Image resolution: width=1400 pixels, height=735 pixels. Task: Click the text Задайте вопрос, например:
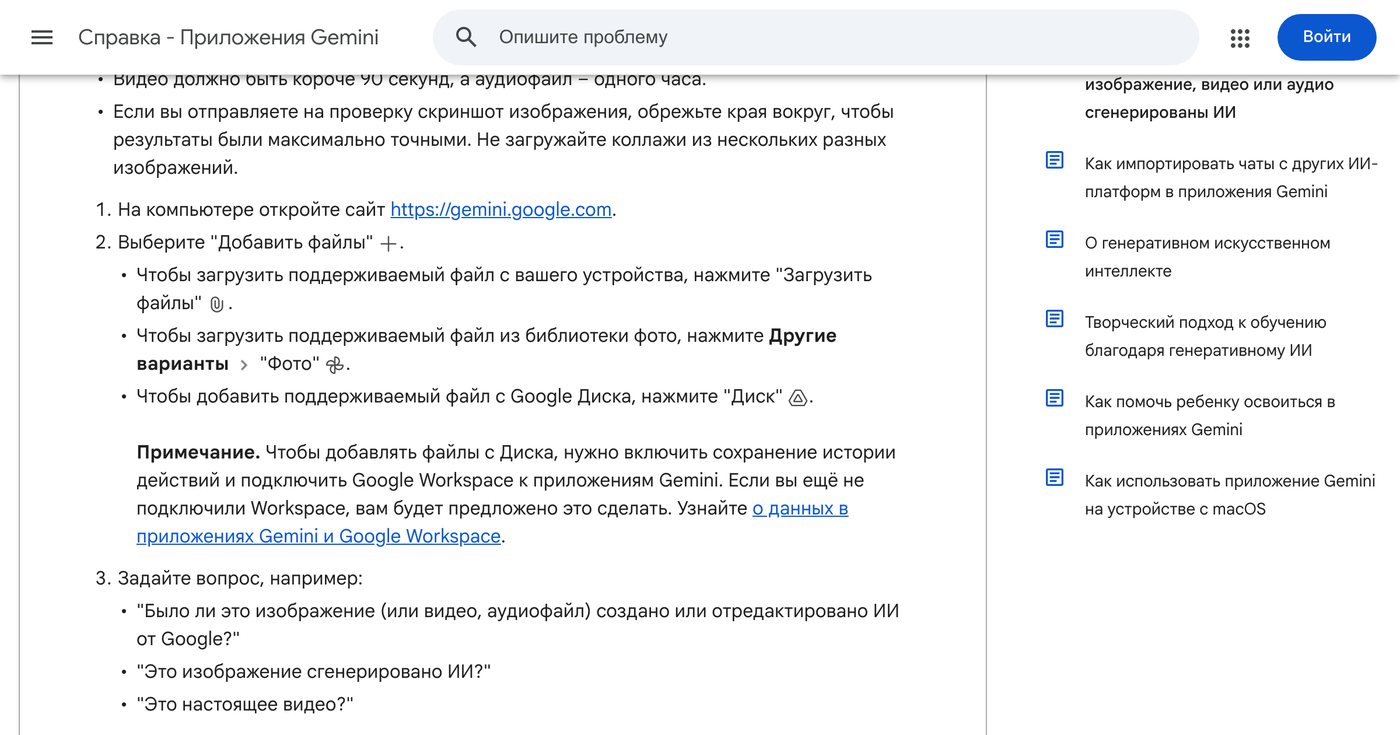coord(240,578)
